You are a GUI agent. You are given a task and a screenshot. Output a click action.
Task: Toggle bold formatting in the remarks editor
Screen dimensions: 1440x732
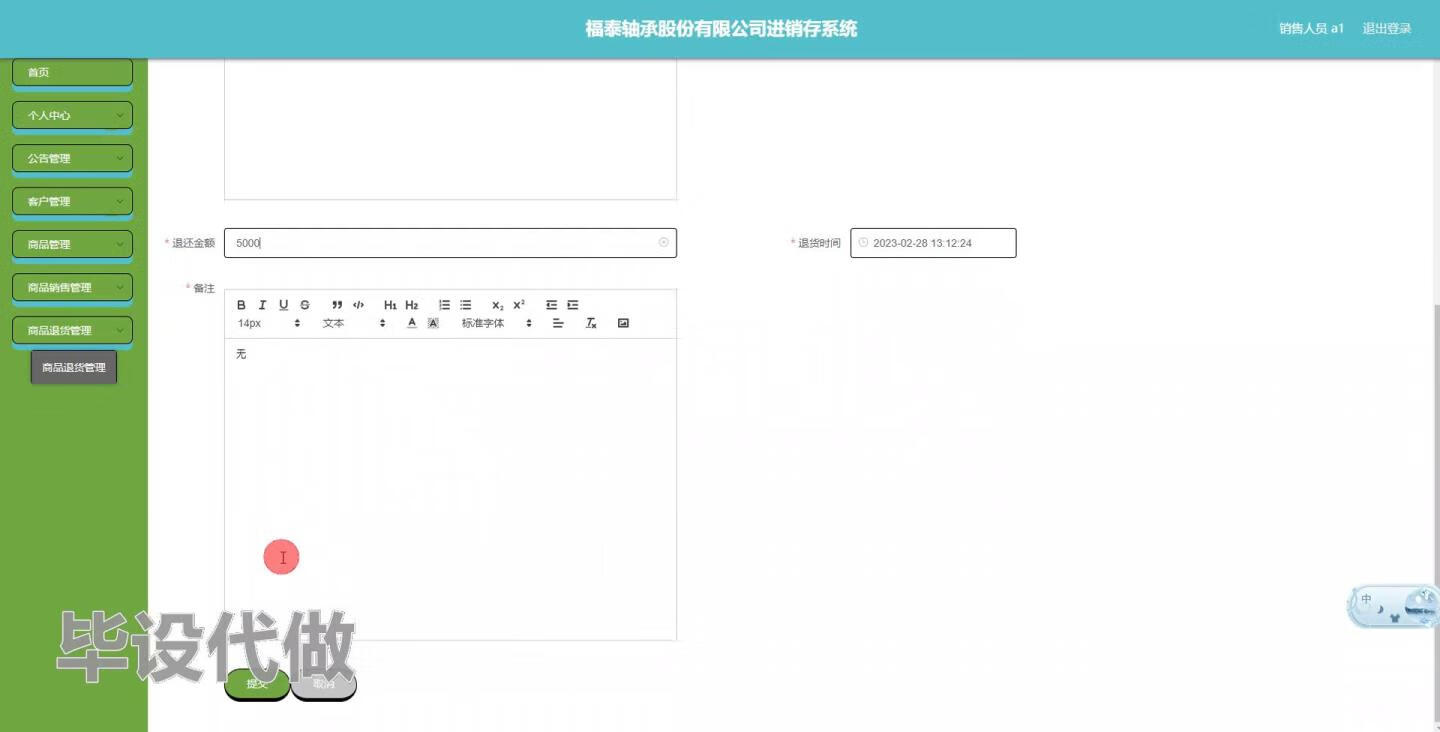point(241,305)
